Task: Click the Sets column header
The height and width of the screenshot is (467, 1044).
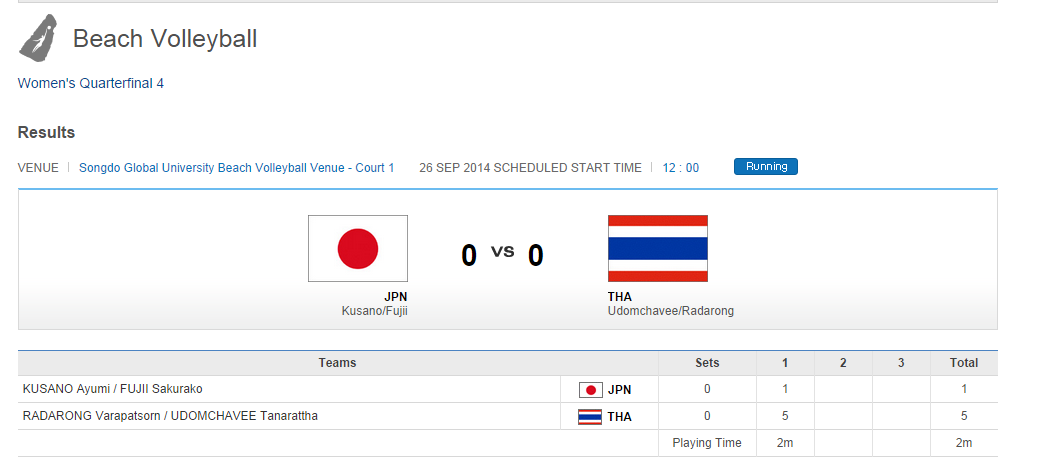Action: click(x=707, y=363)
